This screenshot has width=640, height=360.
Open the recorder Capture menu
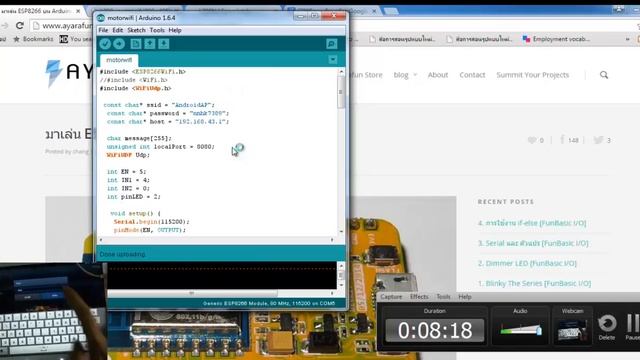click(x=391, y=297)
